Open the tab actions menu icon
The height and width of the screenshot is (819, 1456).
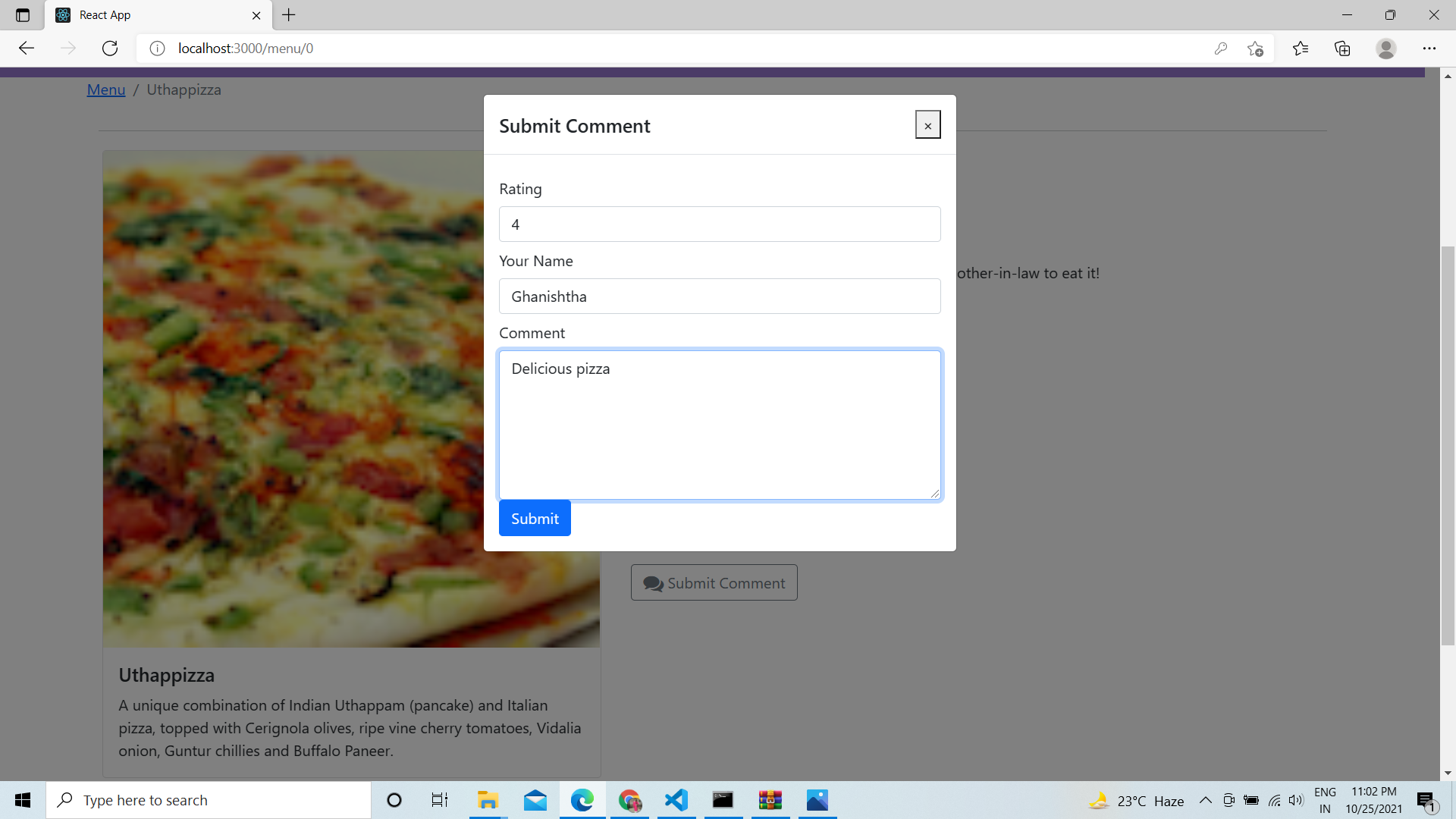pyautogui.click(x=23, y=15)
